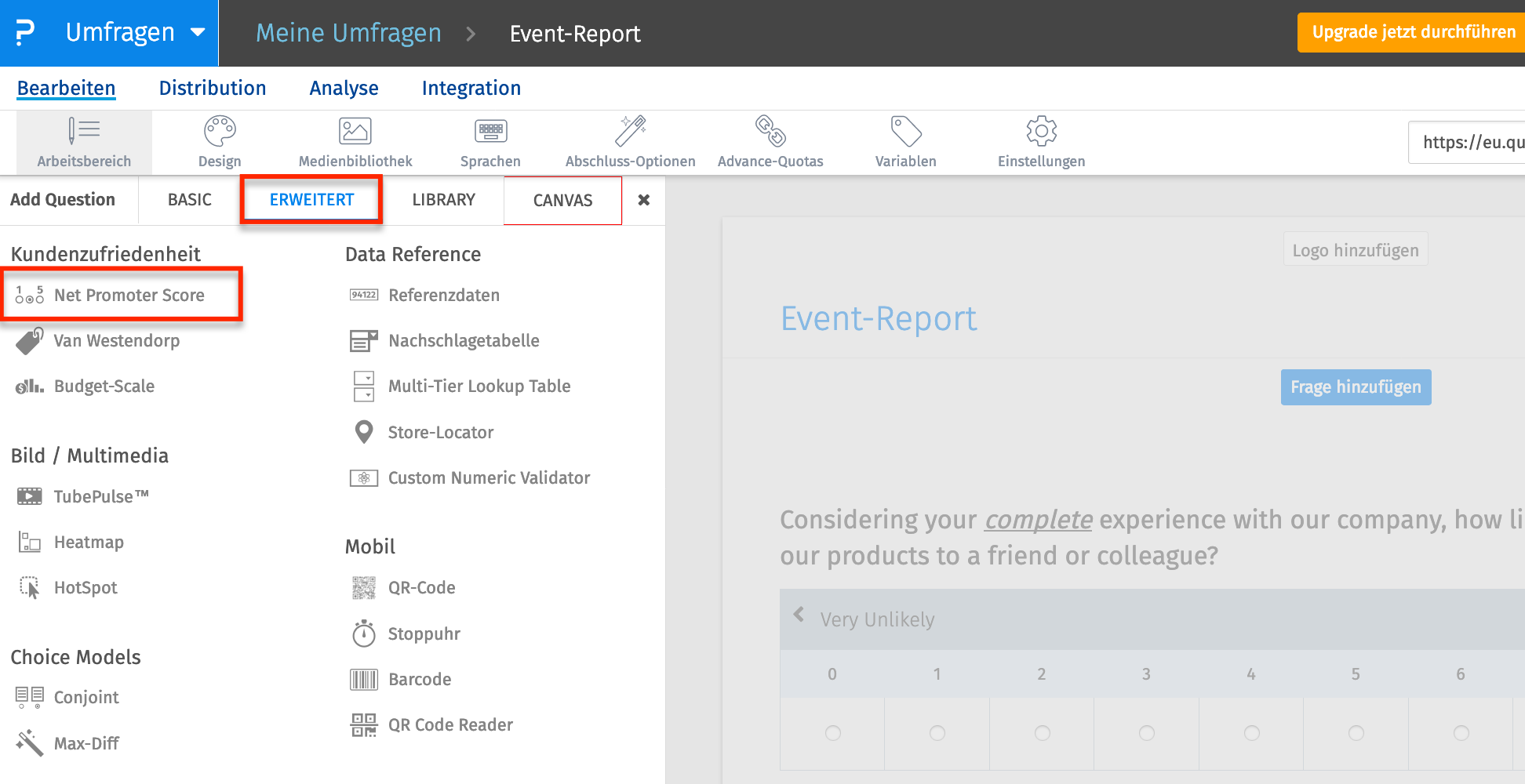1525x784 pixels.
Task: Open Sprachen language settings
Action: coord(490,141)
